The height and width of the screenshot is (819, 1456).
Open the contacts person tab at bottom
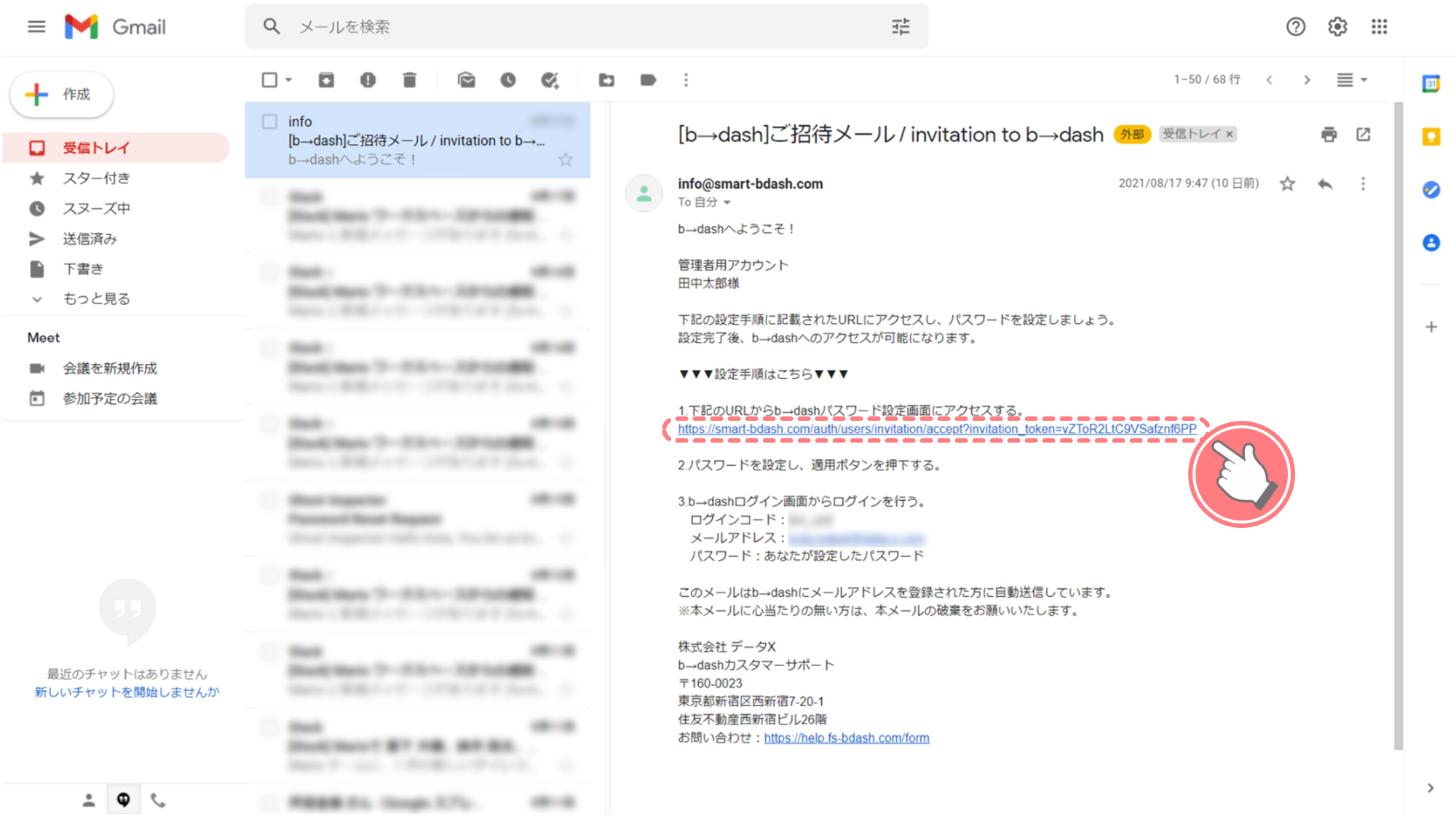point(89,801)
